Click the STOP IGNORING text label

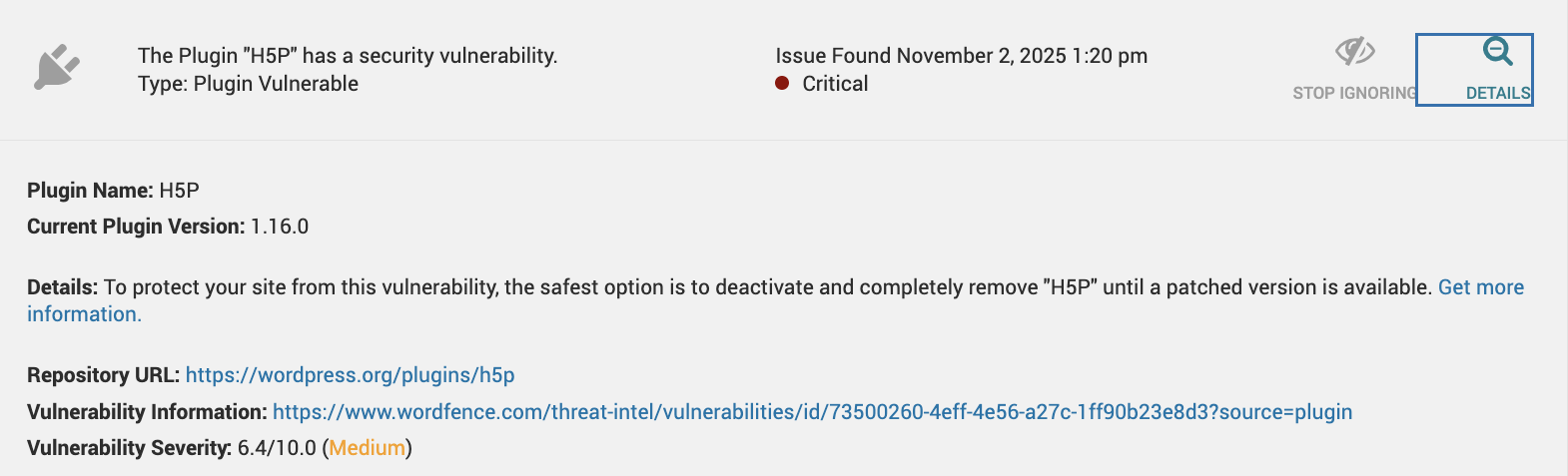click(1354, 93)
